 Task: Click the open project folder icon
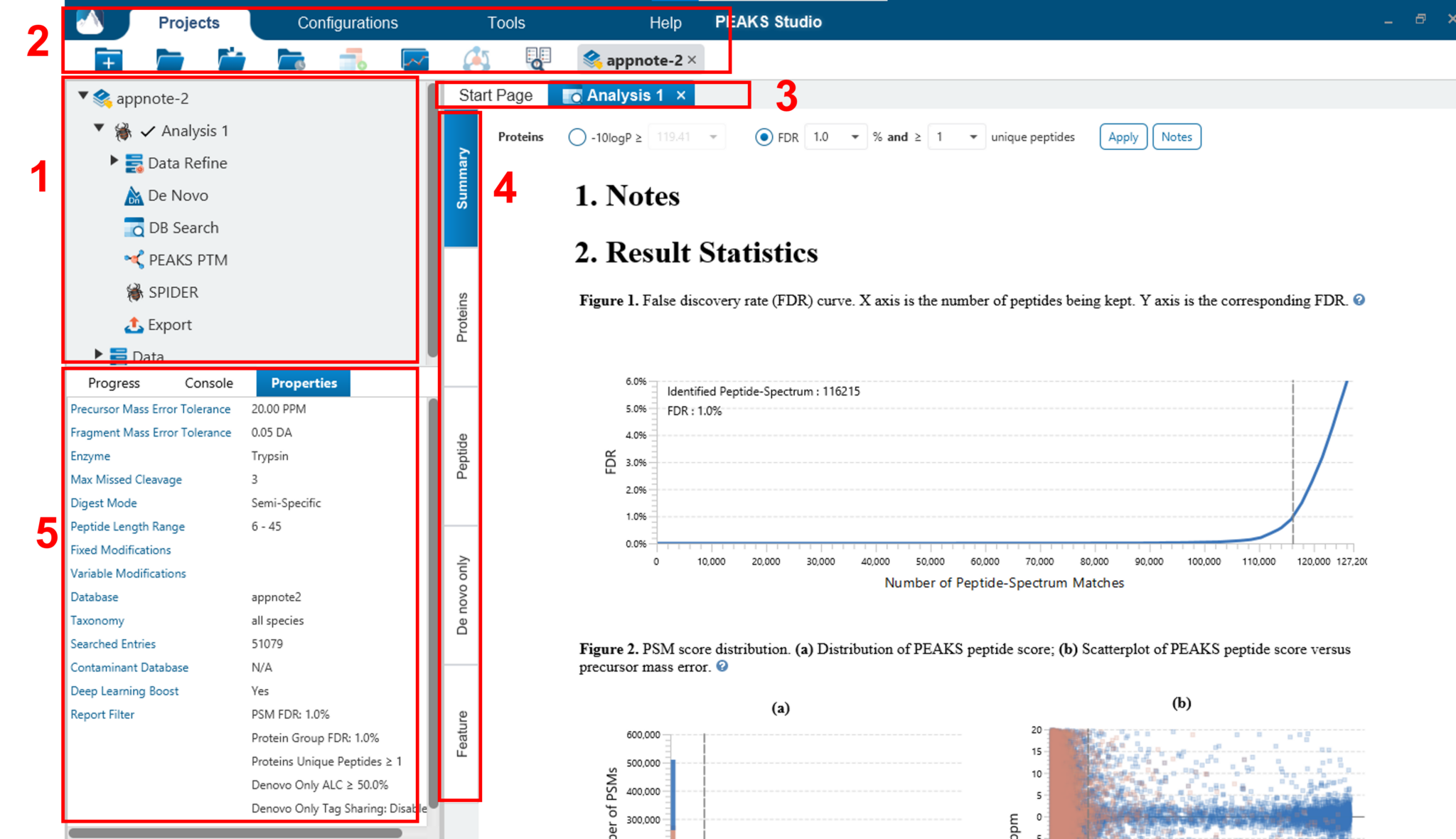tap(169, 60)
